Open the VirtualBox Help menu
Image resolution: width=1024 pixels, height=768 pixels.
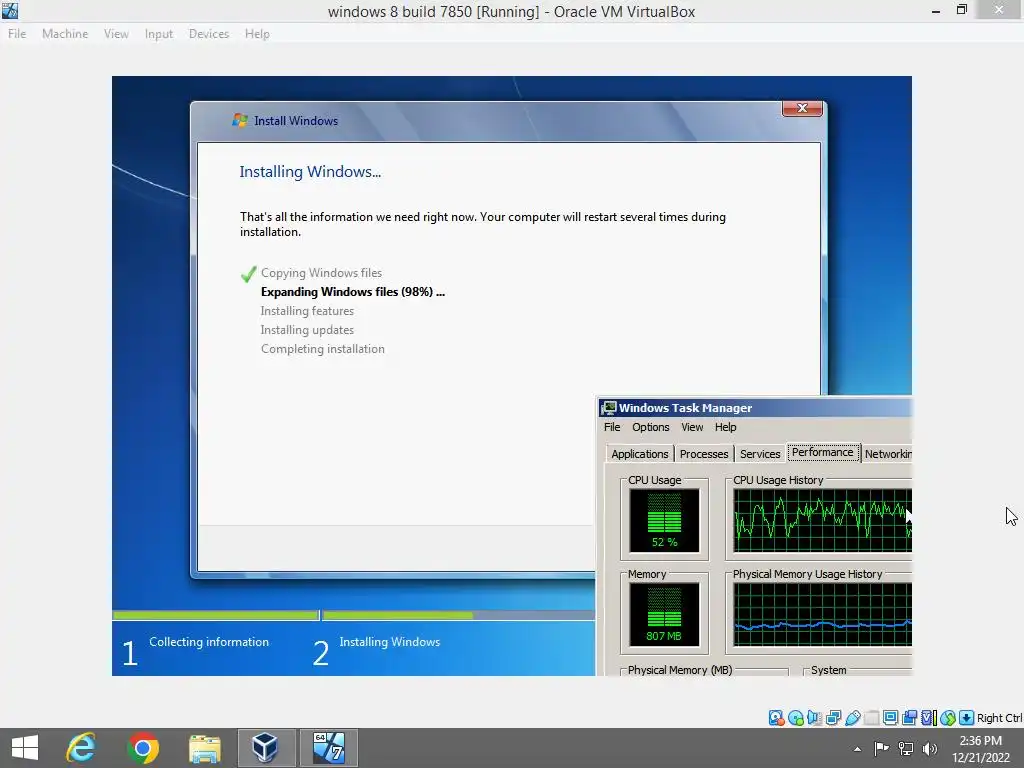coord(257,34)
